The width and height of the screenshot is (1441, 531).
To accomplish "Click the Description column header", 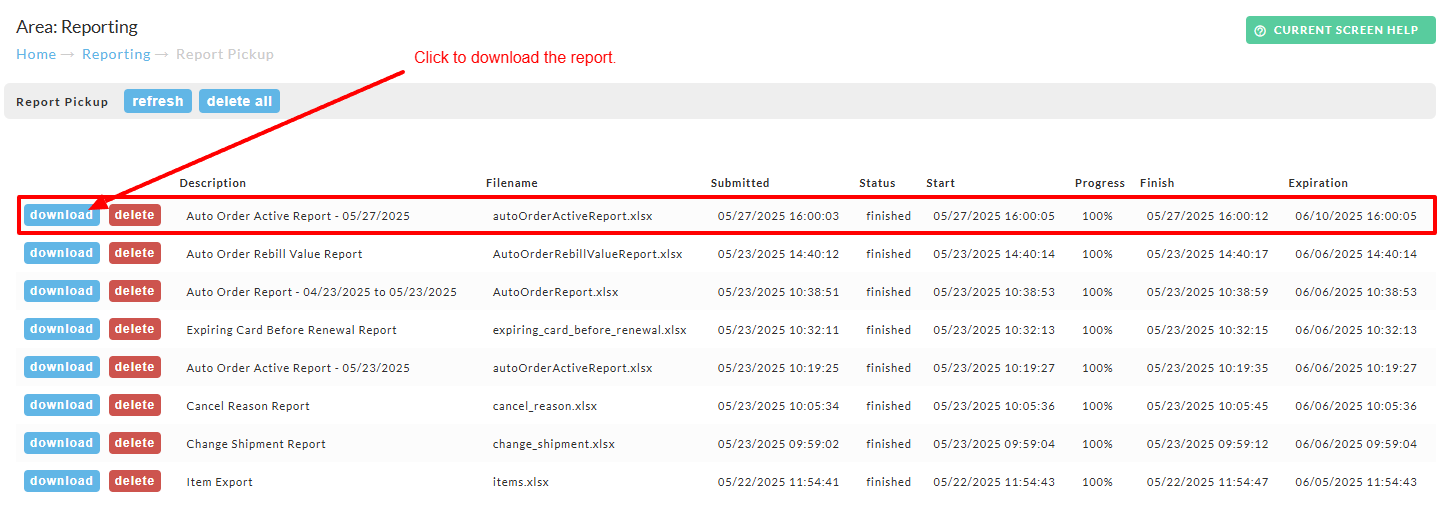I will [213, 183].
